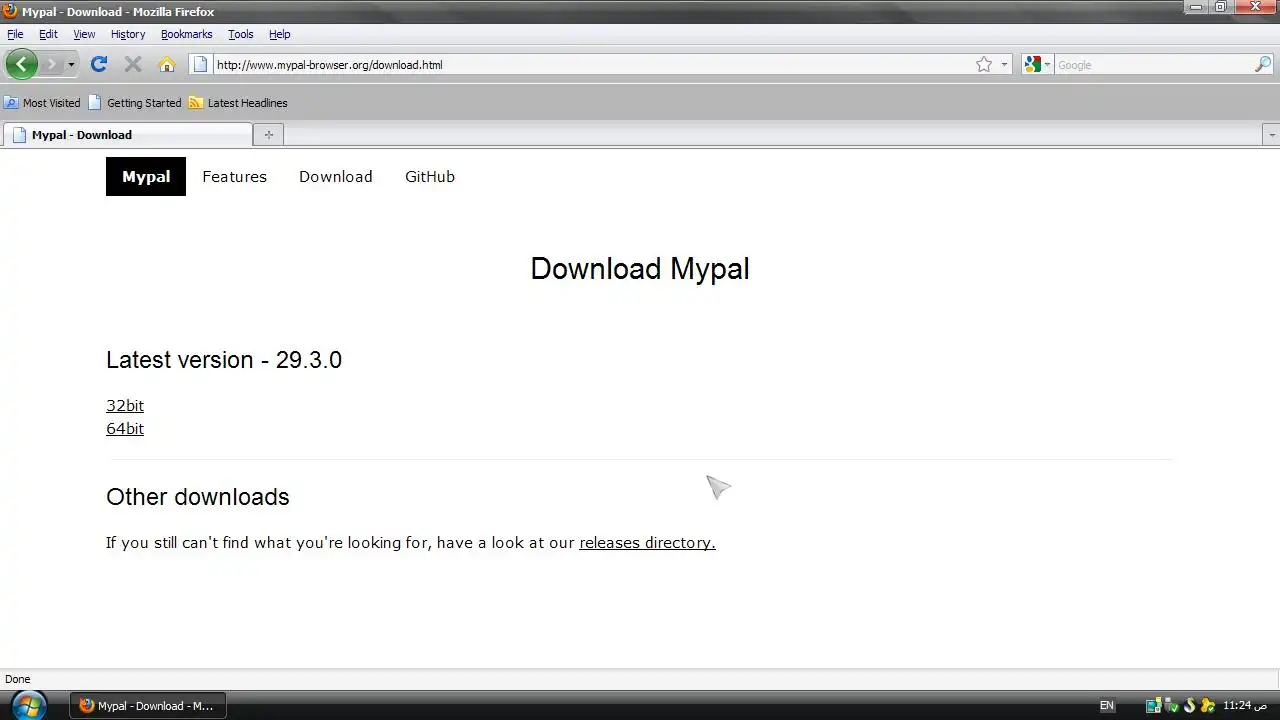The height and width of the screenshot is (720, 1280).
Task: Open the Windows Start orb
Action: coord(28,705)
